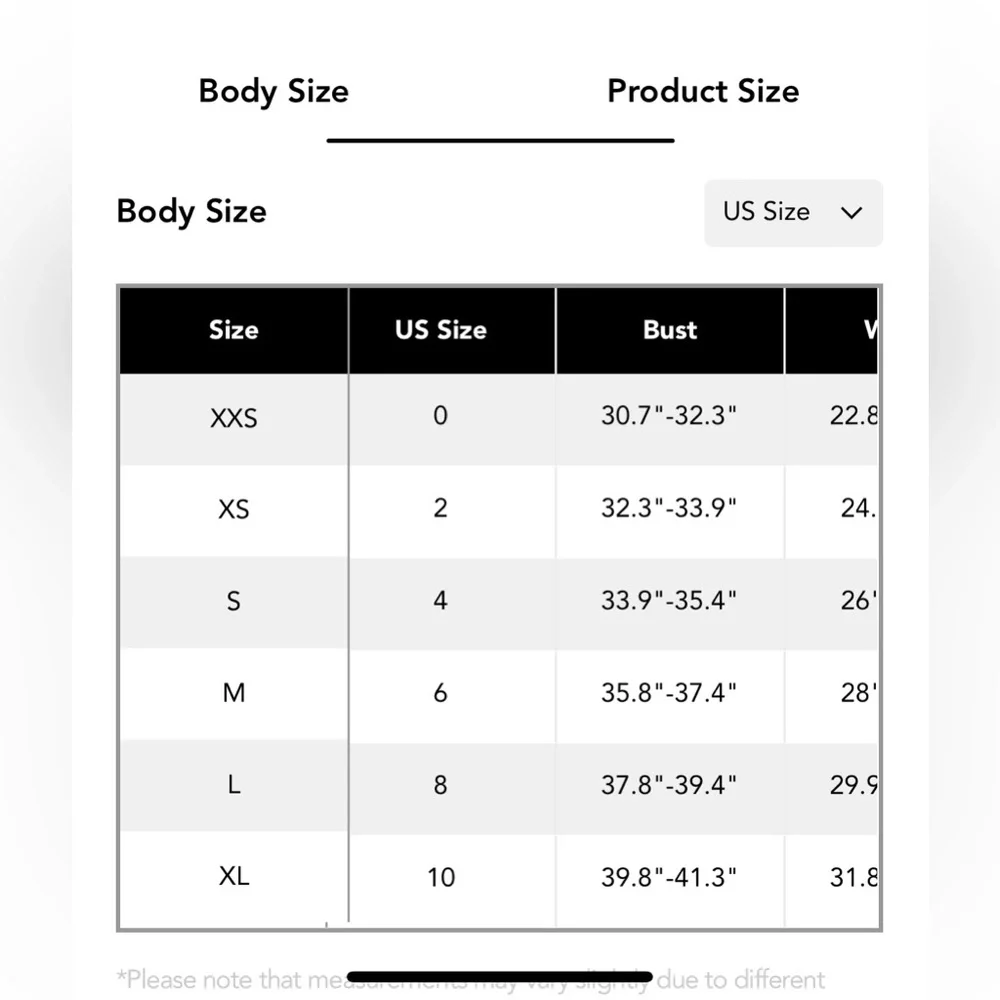Open the US Size unit dropdown
The image size is (1000, 1000).
(x=793, y=212)
